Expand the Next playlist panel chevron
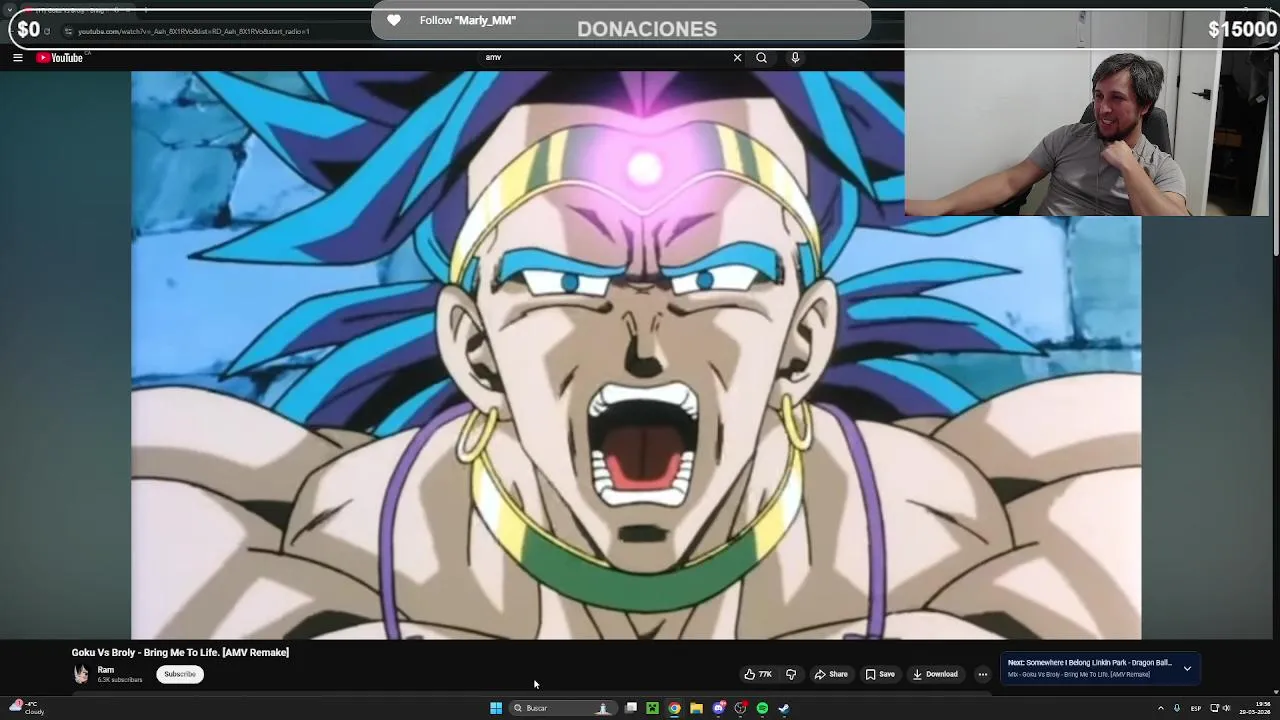Viewport: 1280px width, 720px height. 1187,668
